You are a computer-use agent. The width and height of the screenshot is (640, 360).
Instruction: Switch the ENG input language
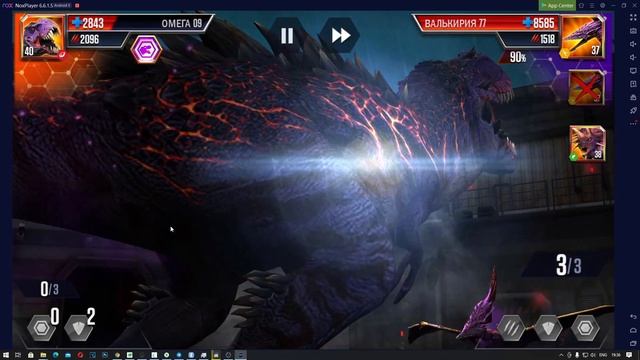click(x=603, y=355)
